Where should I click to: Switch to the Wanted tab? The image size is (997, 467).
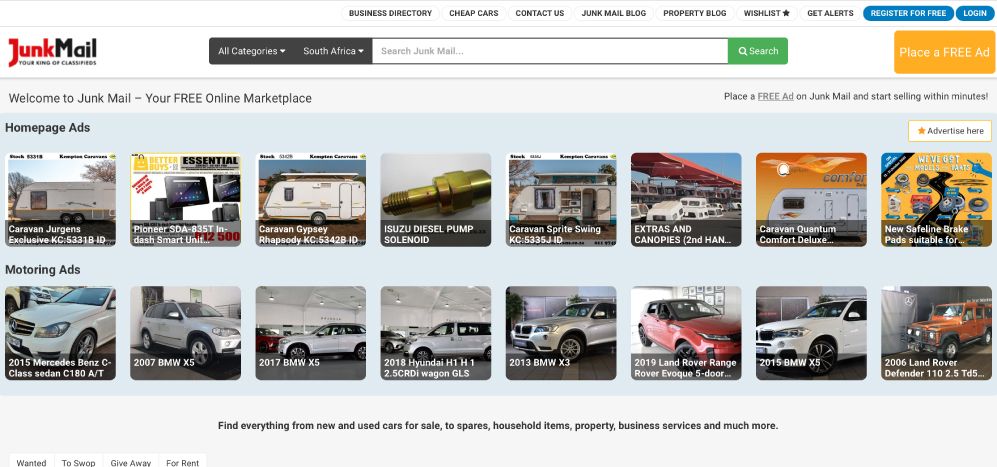[x=31, y=461]
